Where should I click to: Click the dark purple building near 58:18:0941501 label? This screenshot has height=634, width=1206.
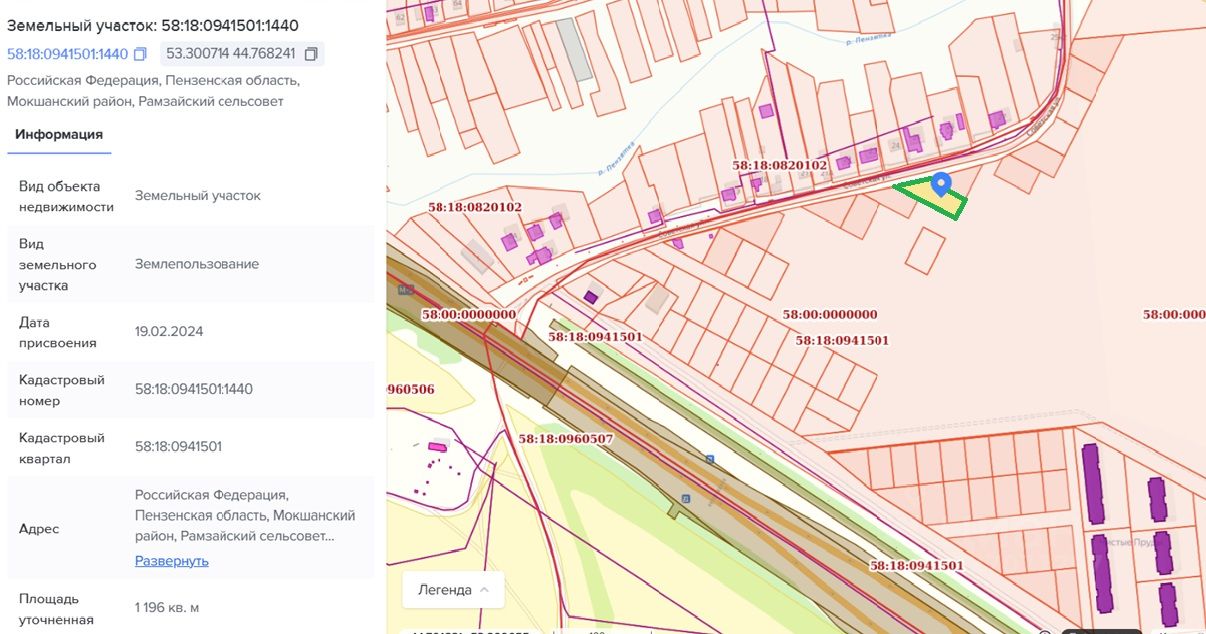(591, 296)
